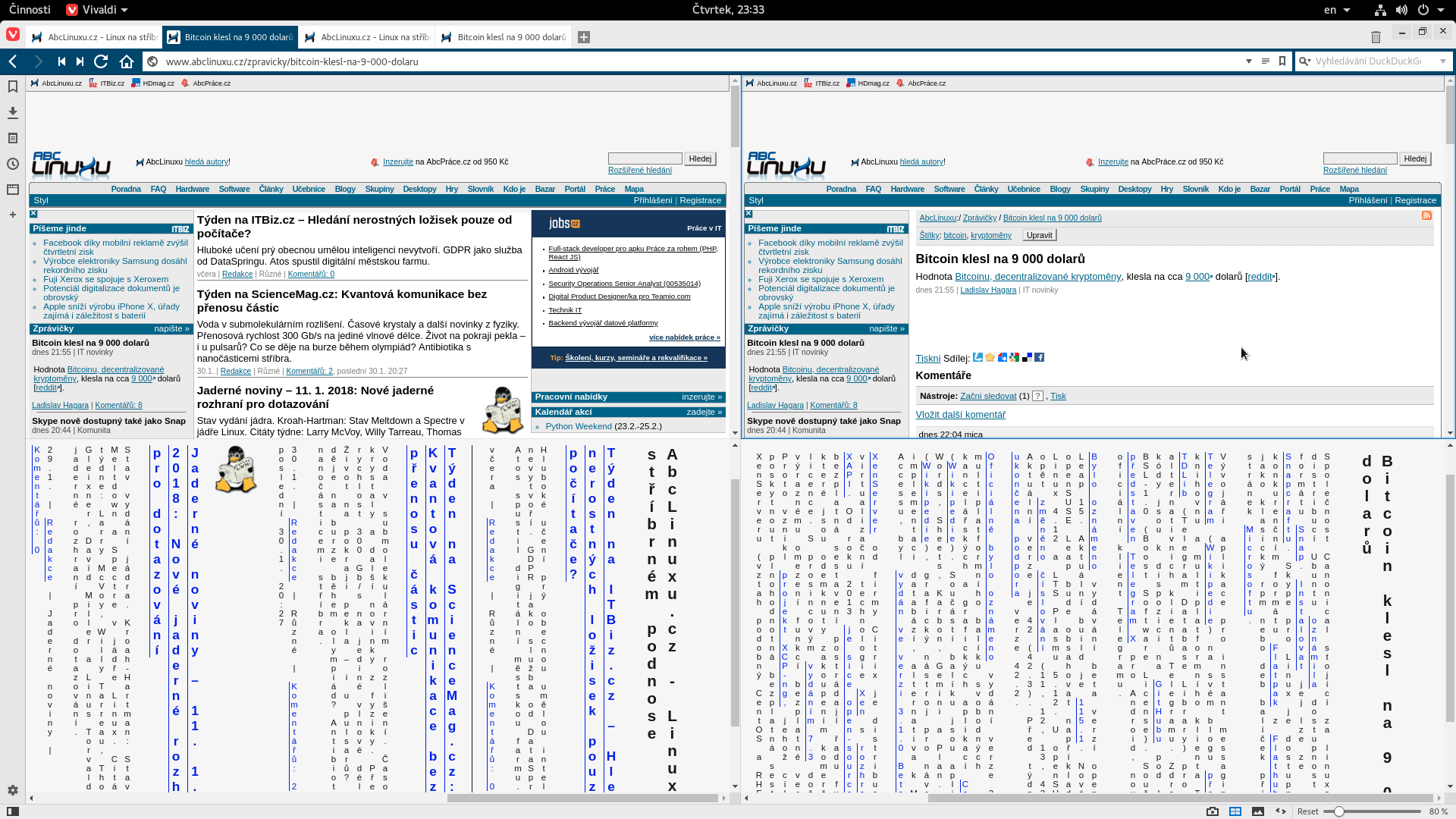Open the ITBiz.cz bookmark in the left pane

click(x=107, y=83)
